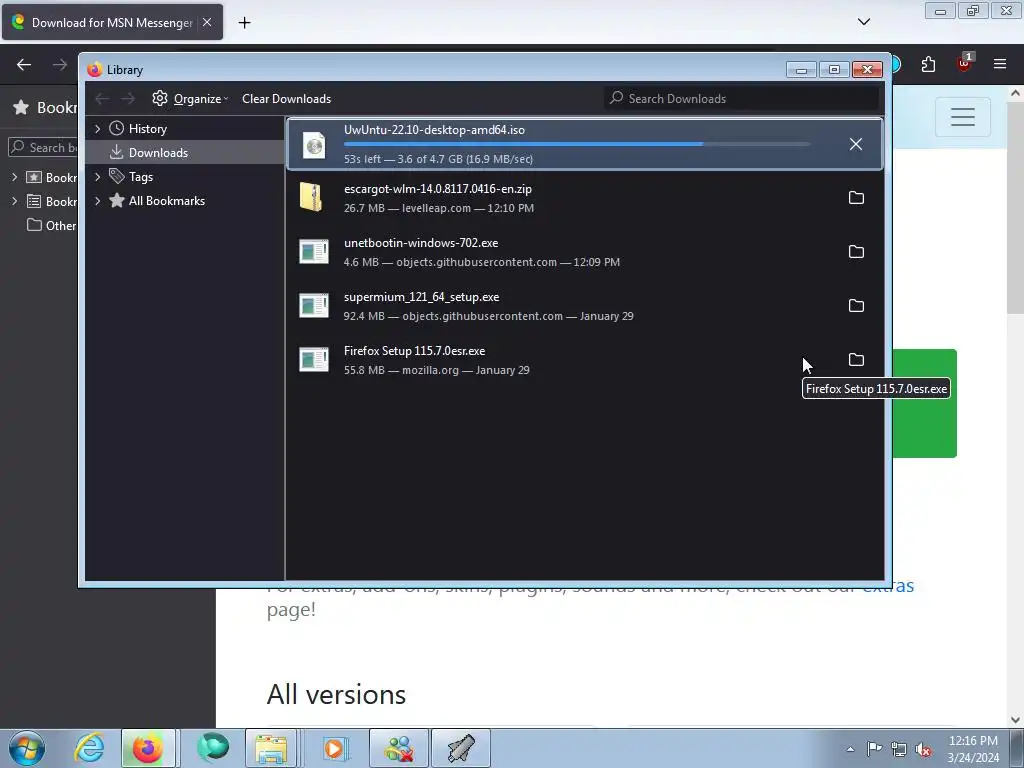This screenshot has width=1024, height=768.
Task: Select the UwUntu-22.10-desktop-amd64.iso entry
Action: click(584, 144)
